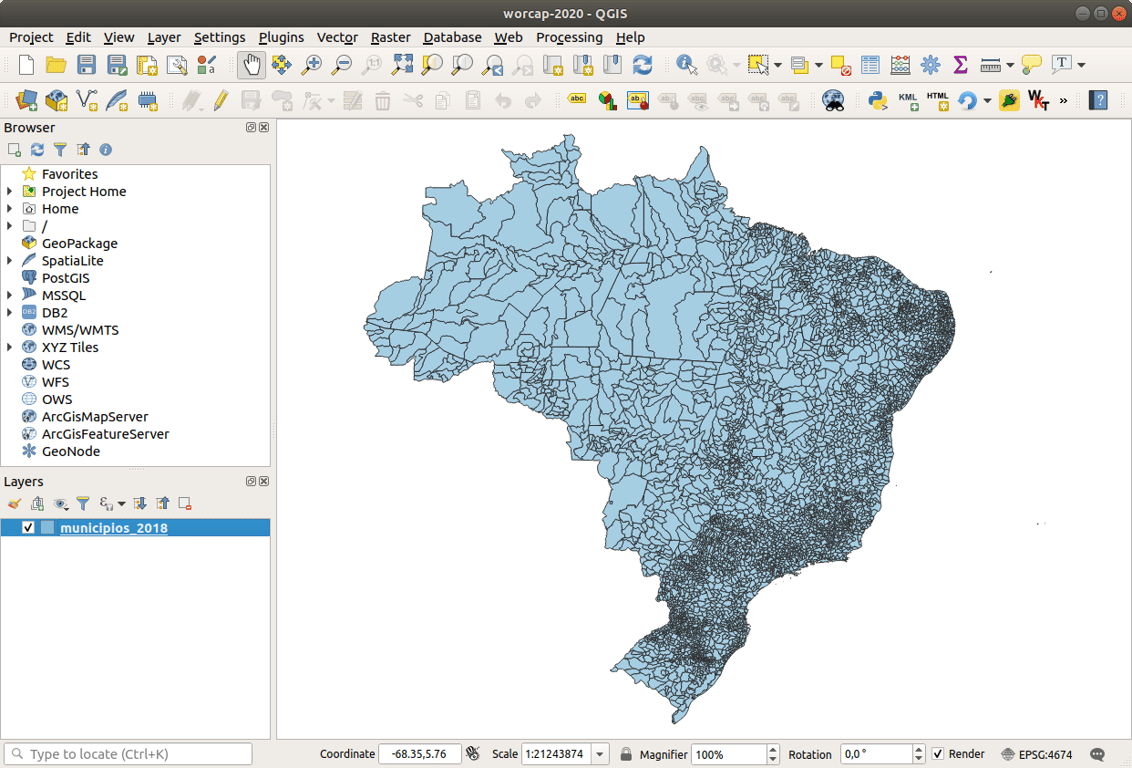Toggle Filter Legend in Layers panel
This screenshot has height=768, width=1132.
(x=84, y=503)
